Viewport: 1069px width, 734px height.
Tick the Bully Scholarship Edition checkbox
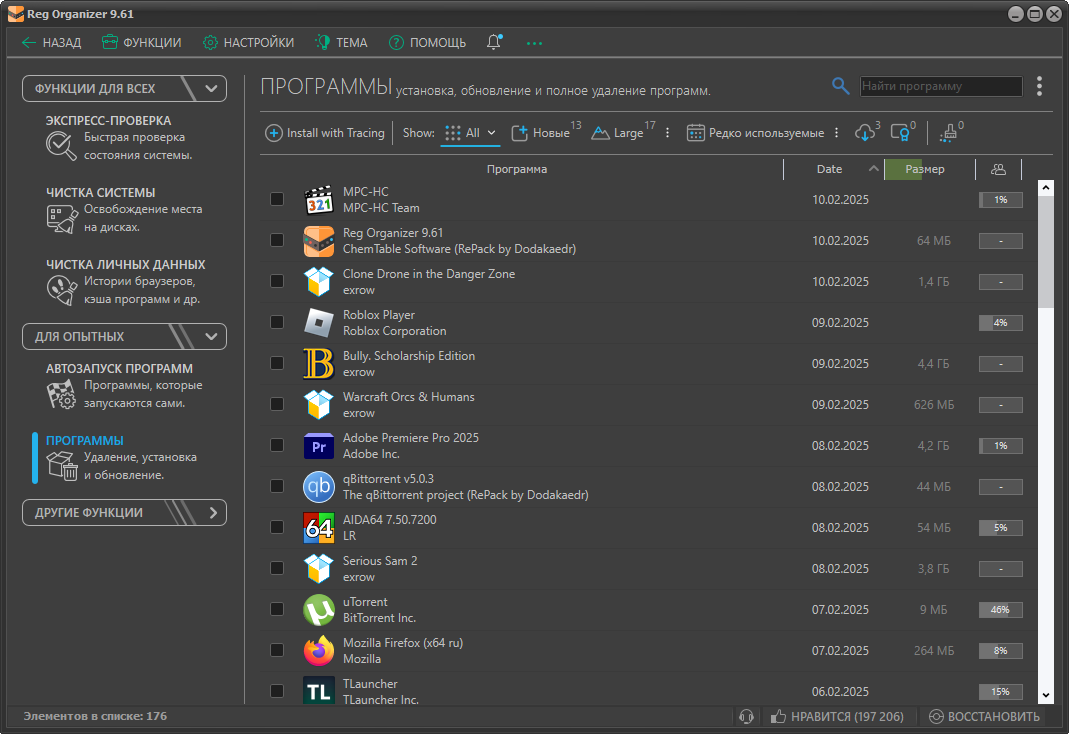click(277, 363)
